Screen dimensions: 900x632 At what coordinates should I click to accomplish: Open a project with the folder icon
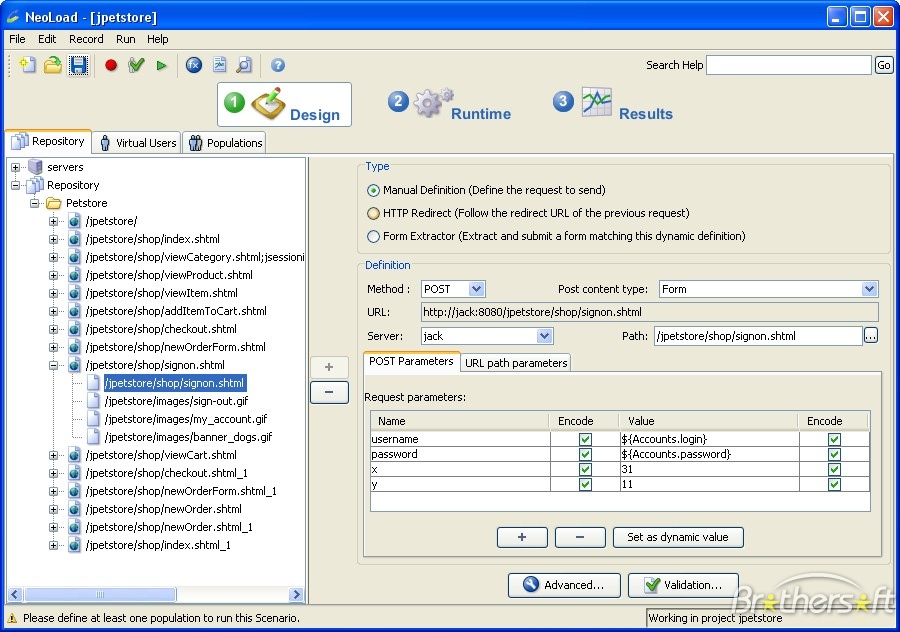point(53,65)
